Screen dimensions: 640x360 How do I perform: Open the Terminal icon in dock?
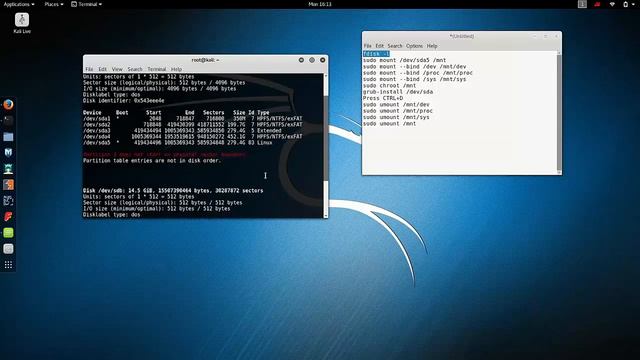coord(8,120)
